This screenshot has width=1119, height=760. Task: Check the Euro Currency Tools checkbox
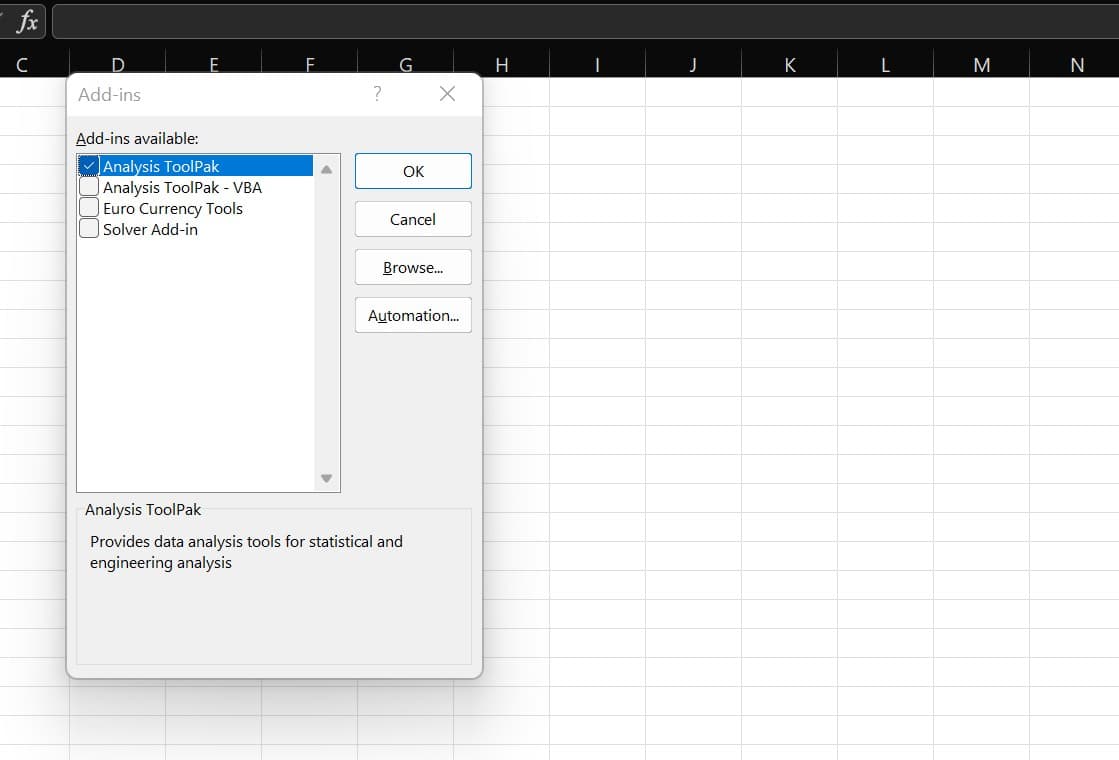pos(89,208)
